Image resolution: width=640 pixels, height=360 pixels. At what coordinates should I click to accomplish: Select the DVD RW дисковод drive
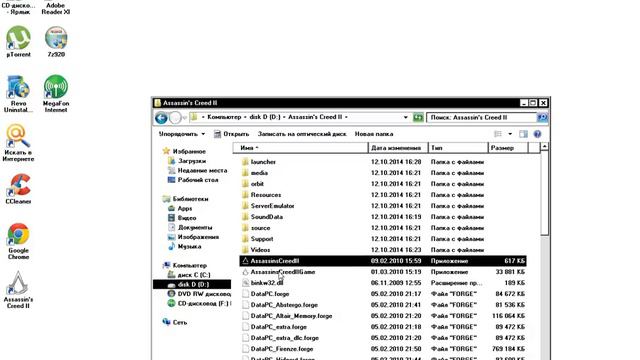click(x=199, y=294)
